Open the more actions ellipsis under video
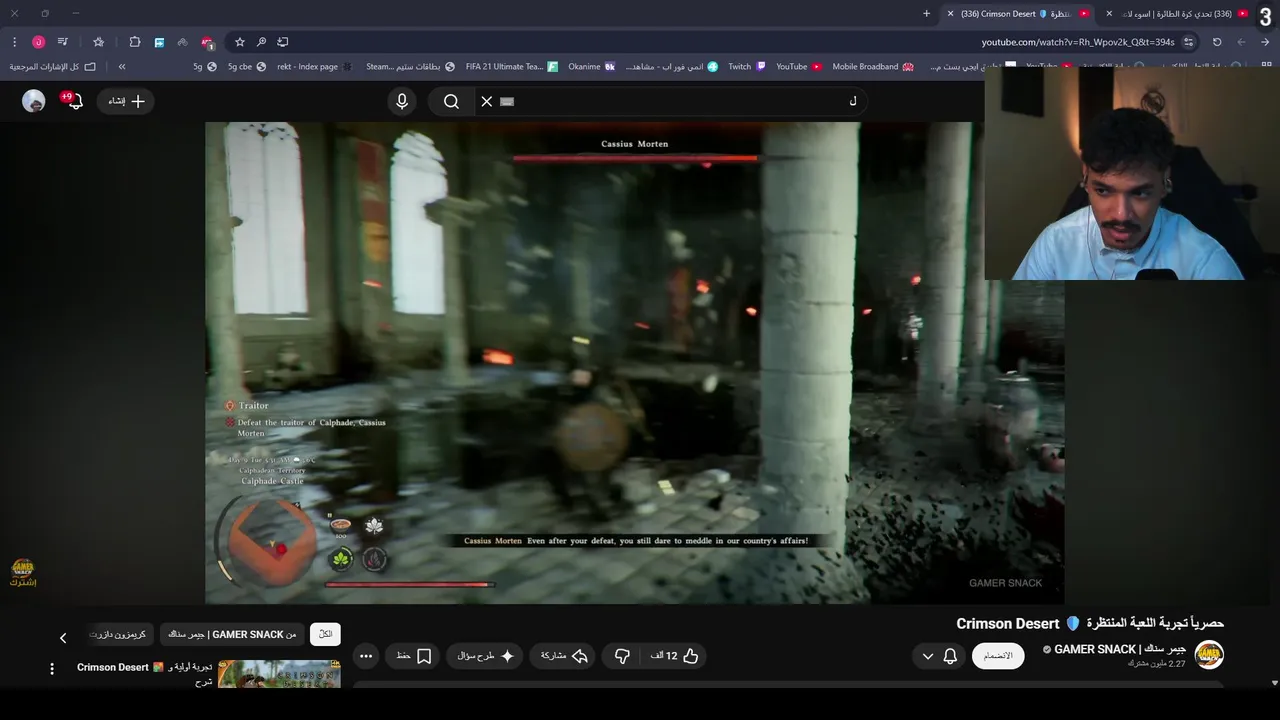Viewport: 1280px width, 720px height. 366,656
